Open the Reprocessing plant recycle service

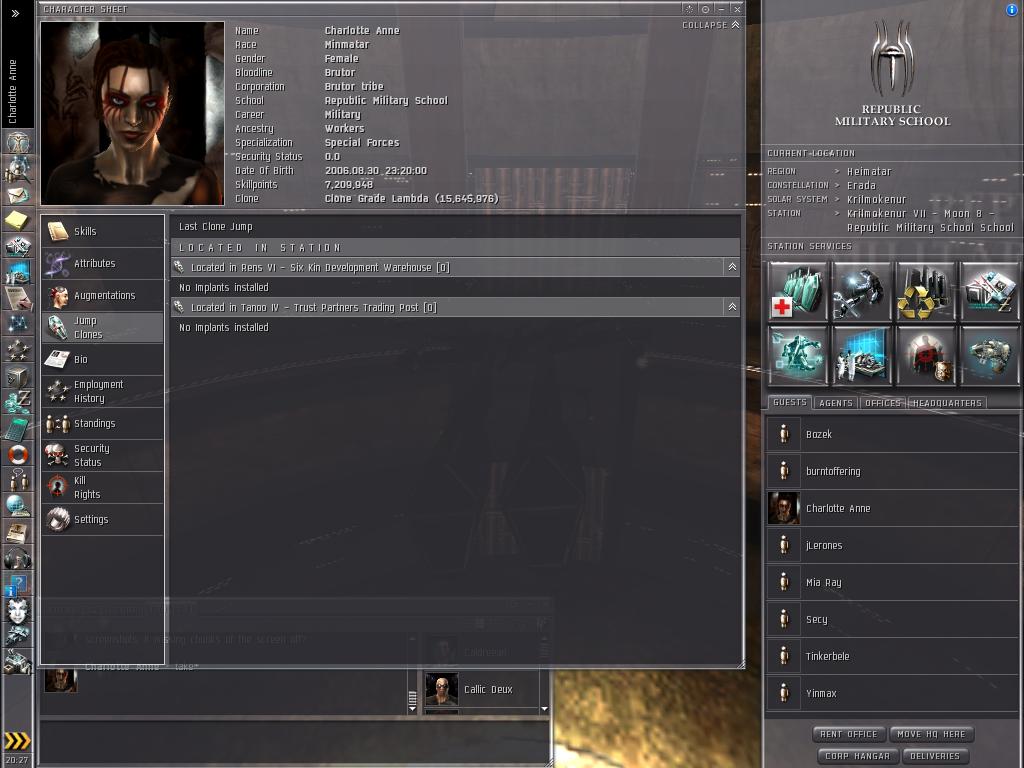[925, 291]
